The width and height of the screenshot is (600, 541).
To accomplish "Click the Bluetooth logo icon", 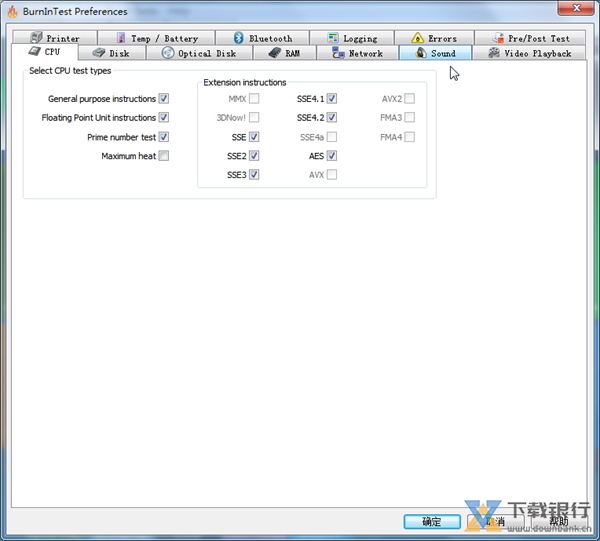I will (238, 37).
